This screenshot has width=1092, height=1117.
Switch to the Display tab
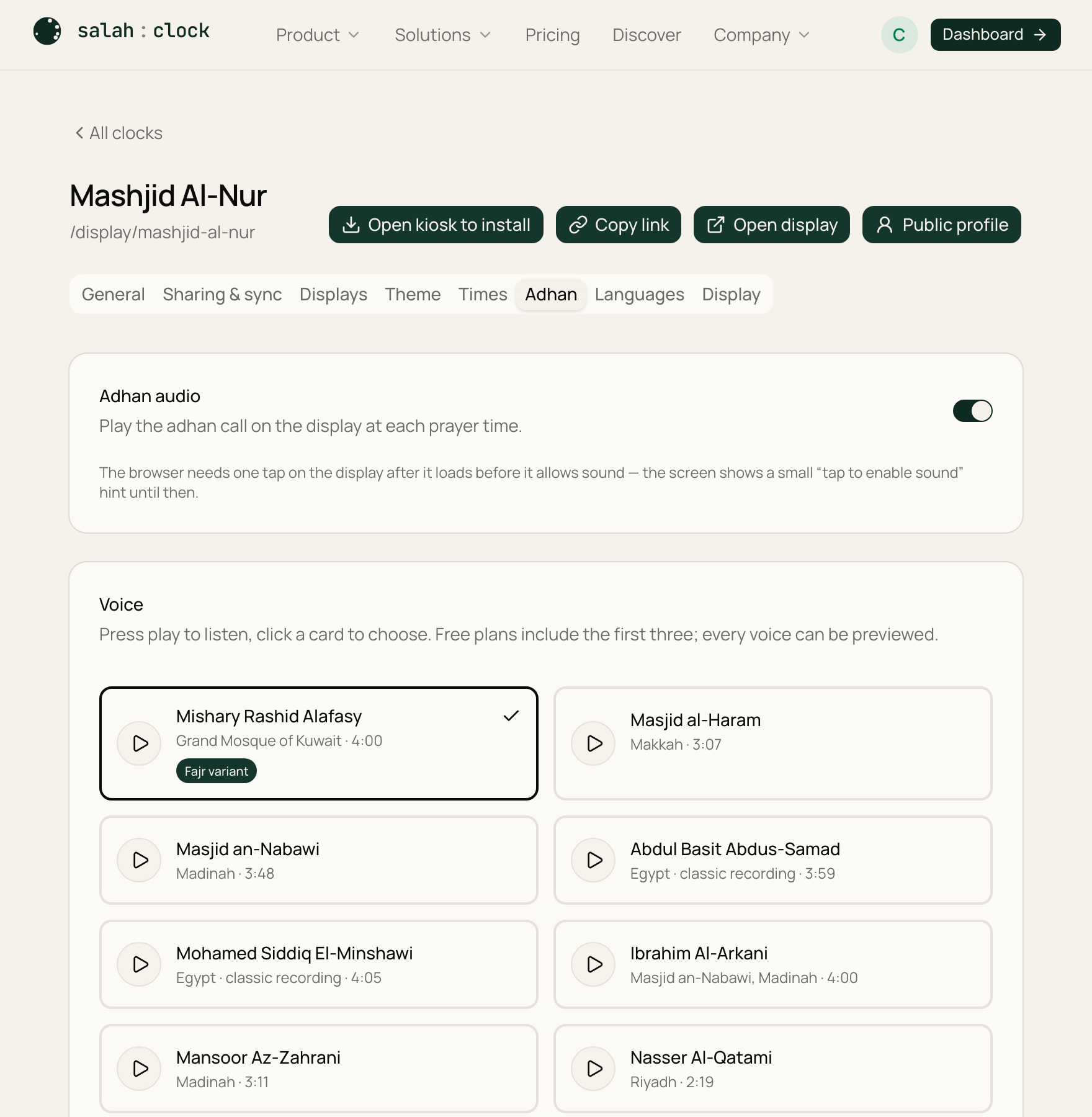pyautogui.click(x=731, y=294)
